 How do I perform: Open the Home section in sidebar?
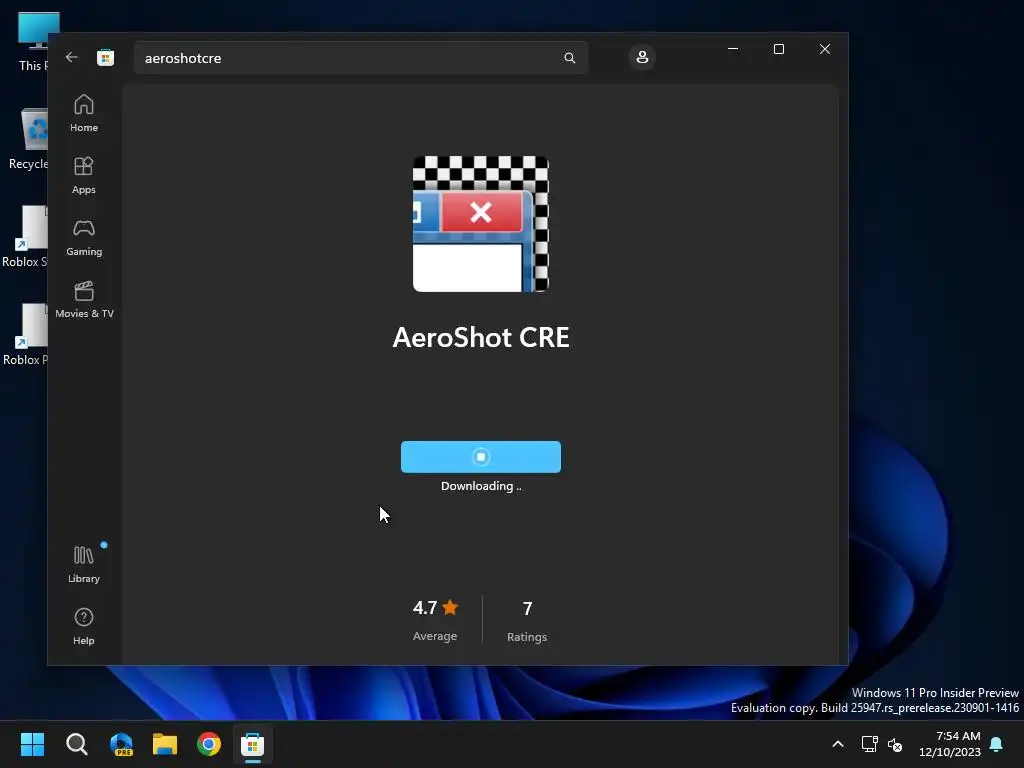click(x=84, y=114)
